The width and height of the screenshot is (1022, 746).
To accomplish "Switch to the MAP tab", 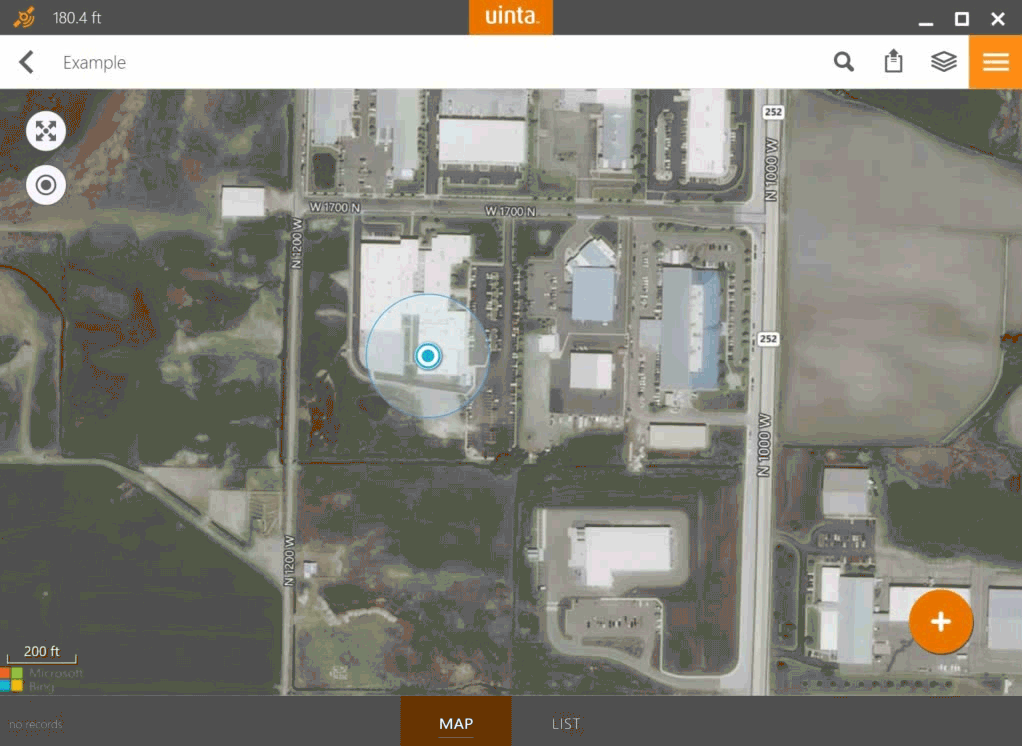I will coord(456,723).
